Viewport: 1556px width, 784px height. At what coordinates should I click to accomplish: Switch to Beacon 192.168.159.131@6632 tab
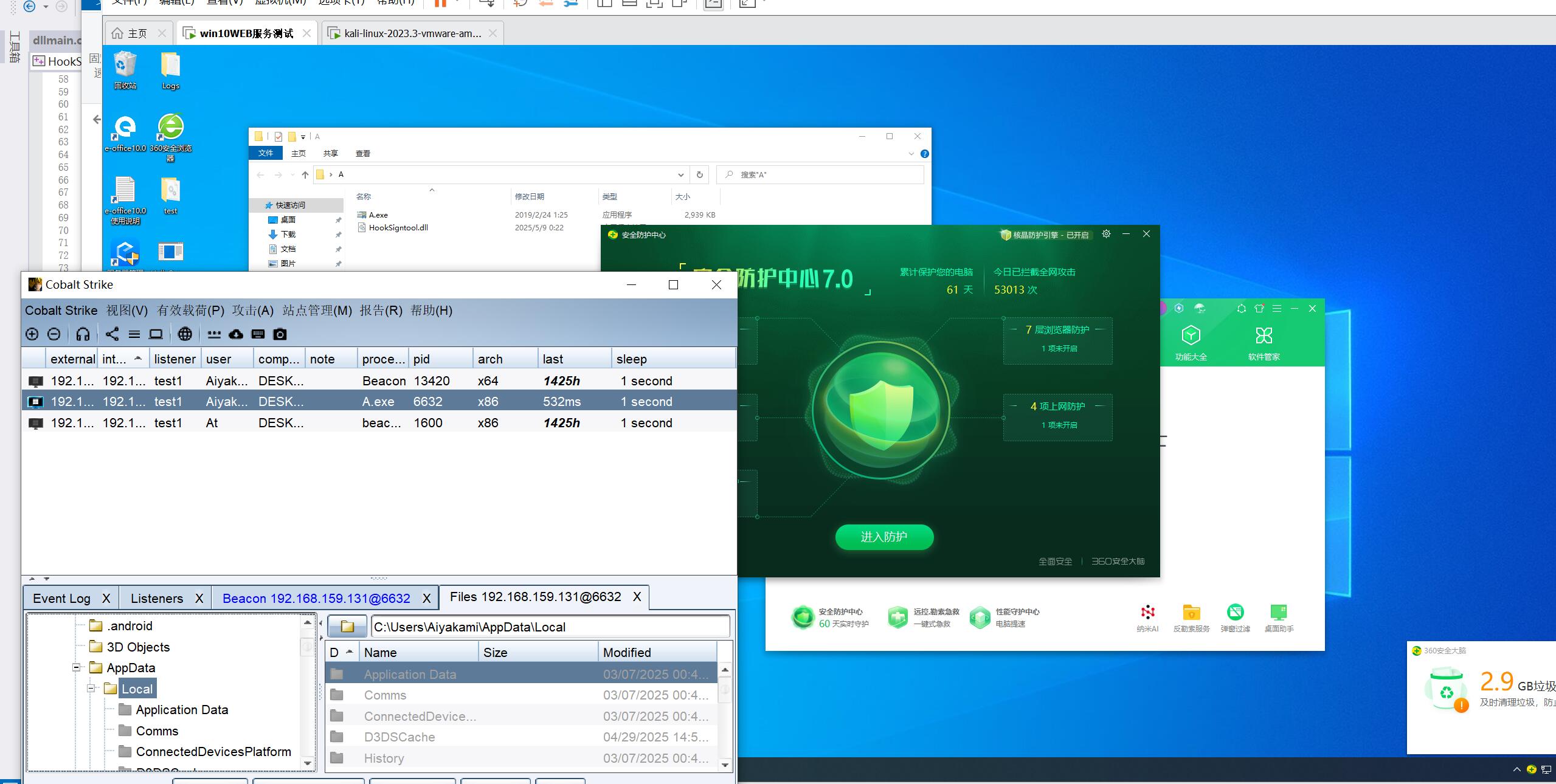[x=316, y=599]
